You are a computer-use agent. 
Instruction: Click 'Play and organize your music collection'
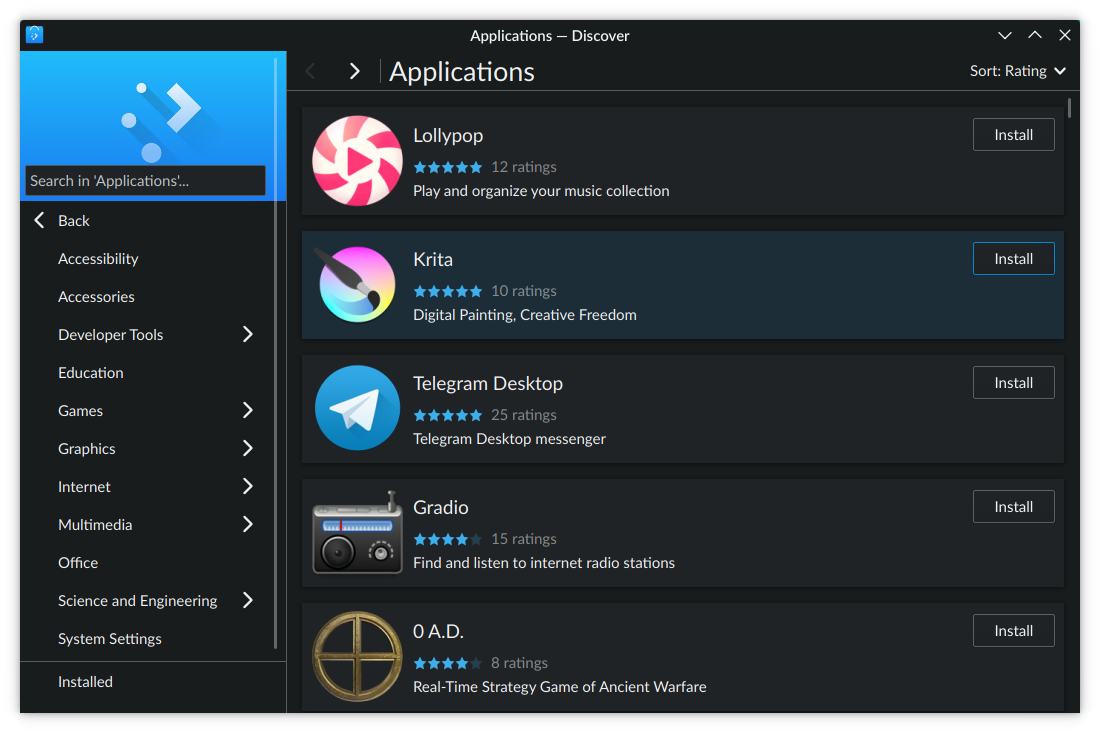(x=541, y=191)
